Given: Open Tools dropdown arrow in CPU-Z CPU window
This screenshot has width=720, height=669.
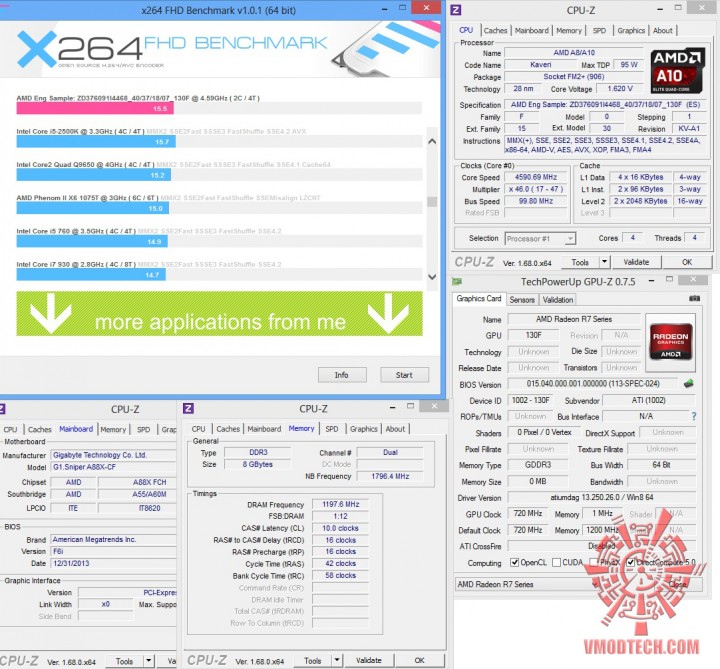Looking at the screenshot, I should pos(604,262).
